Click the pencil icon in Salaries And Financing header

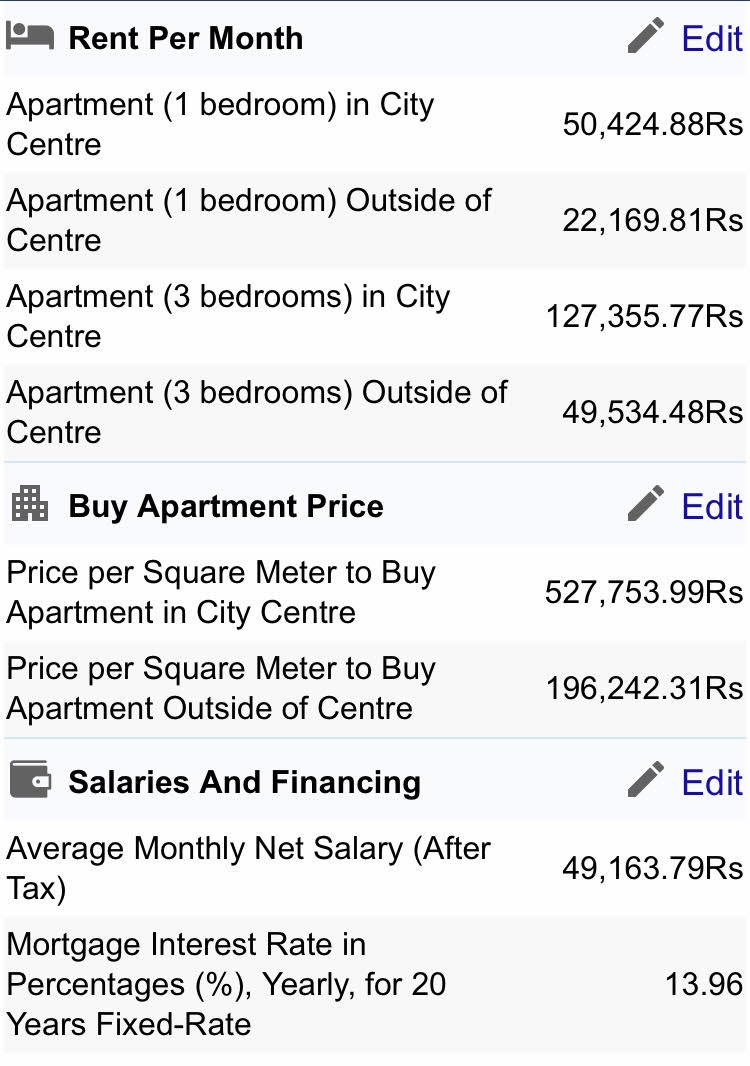click(x=646, y=780)
